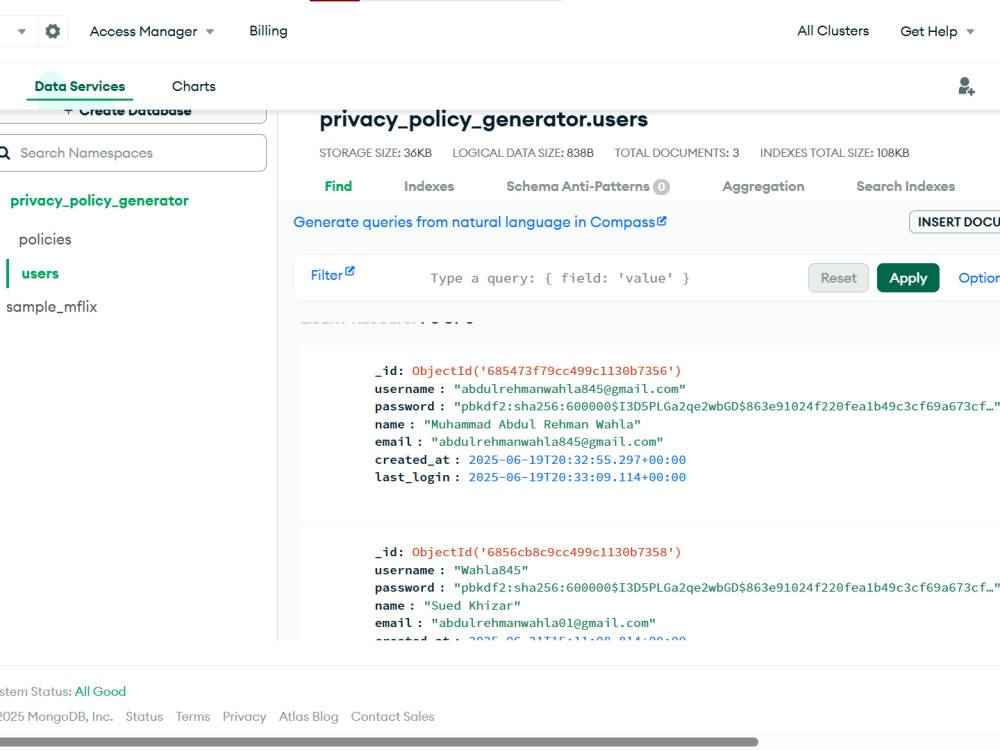The height and width of the screenshot is (750, 1000).
Task: Open Schema Anti-Patterns tab
Action: click(x=587, y=186)
